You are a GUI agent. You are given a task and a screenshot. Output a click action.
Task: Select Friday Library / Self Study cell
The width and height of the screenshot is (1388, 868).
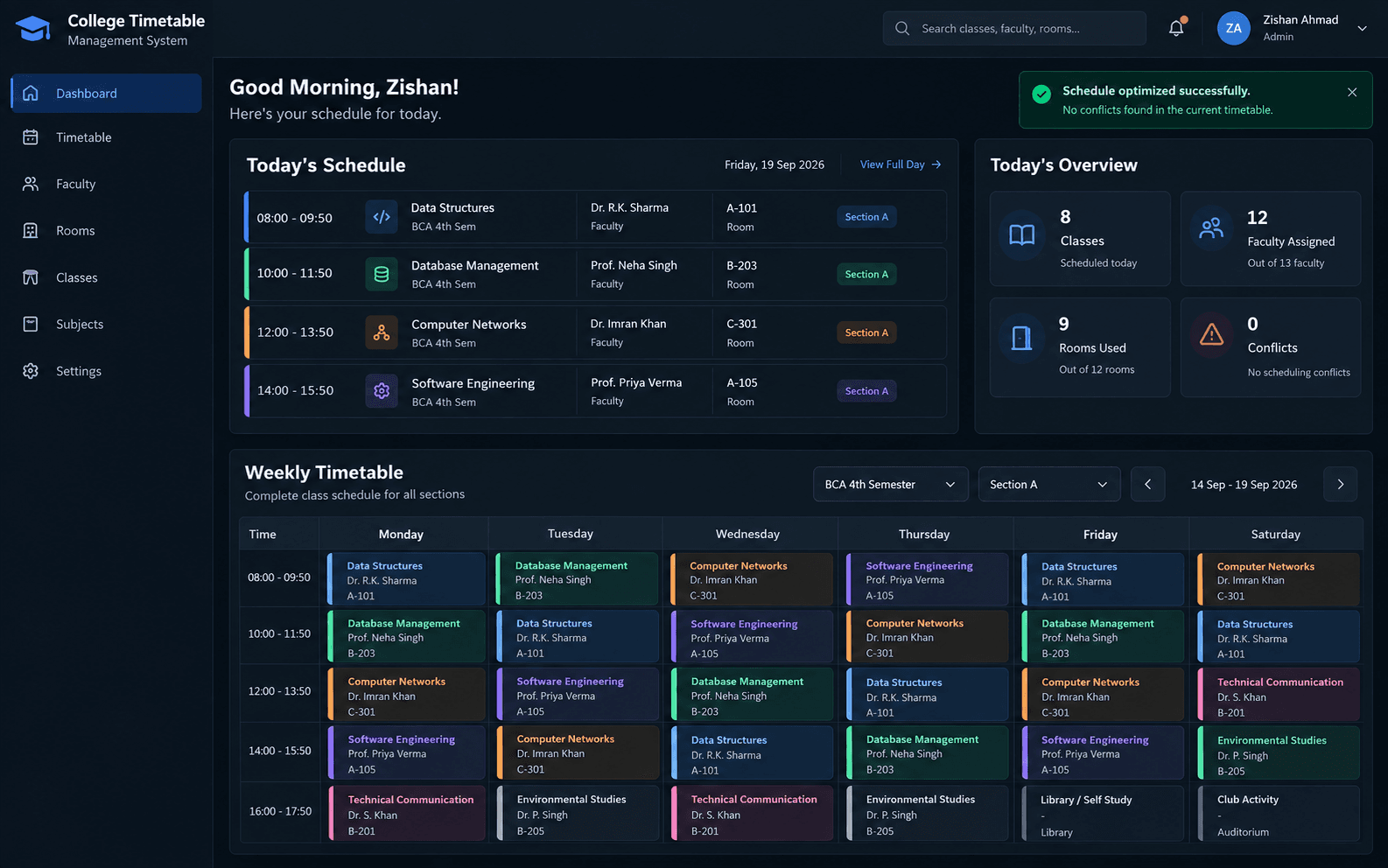tap(1103, 814)
